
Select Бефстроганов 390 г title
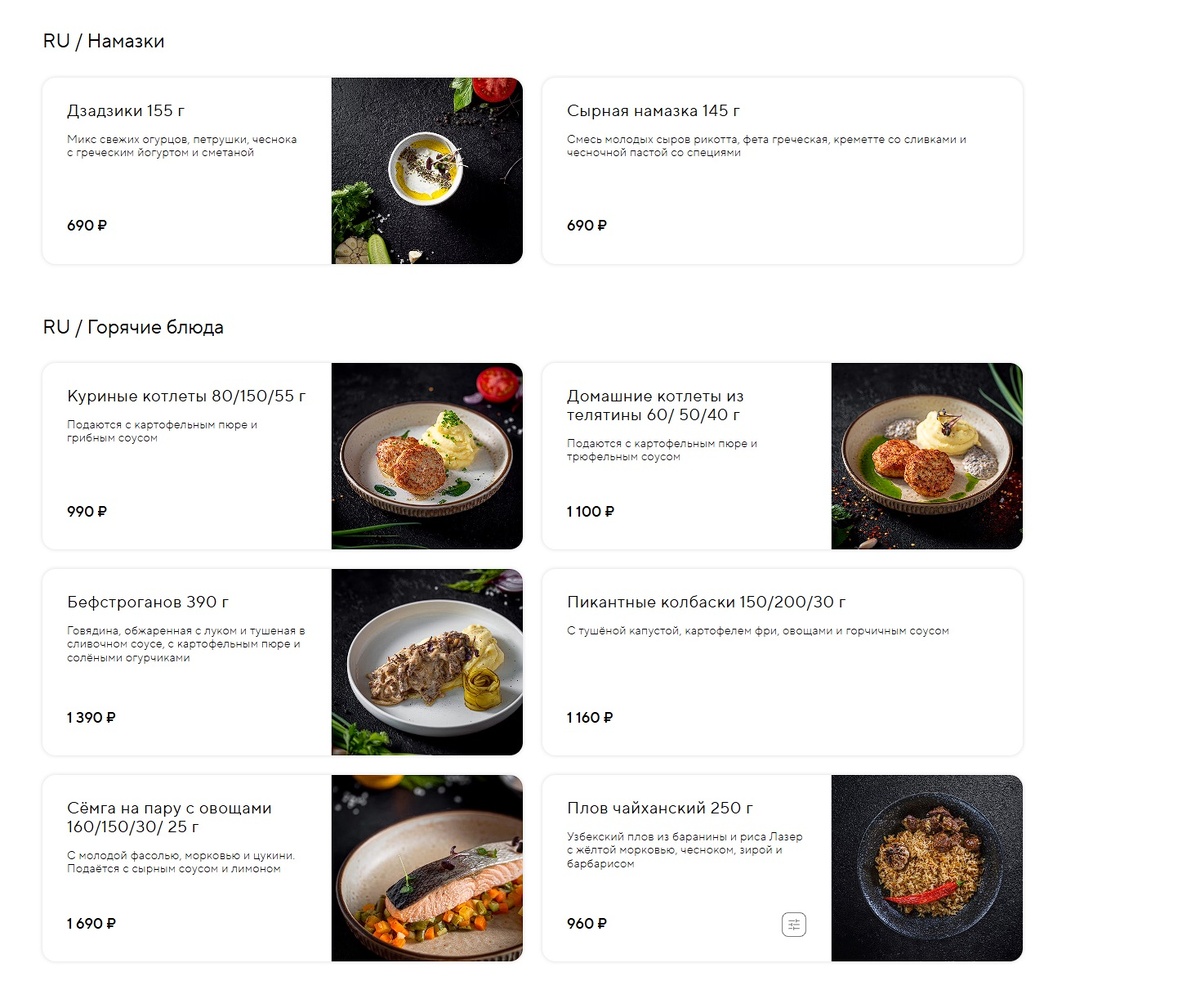[148, 602]
